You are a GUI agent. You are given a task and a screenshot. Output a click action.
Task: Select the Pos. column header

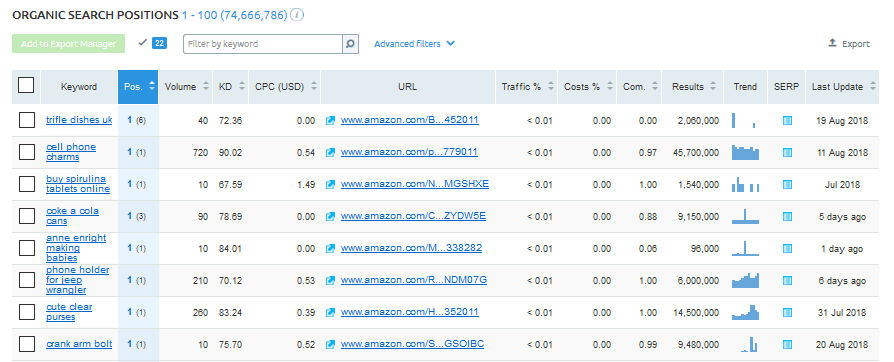(138, 87)
